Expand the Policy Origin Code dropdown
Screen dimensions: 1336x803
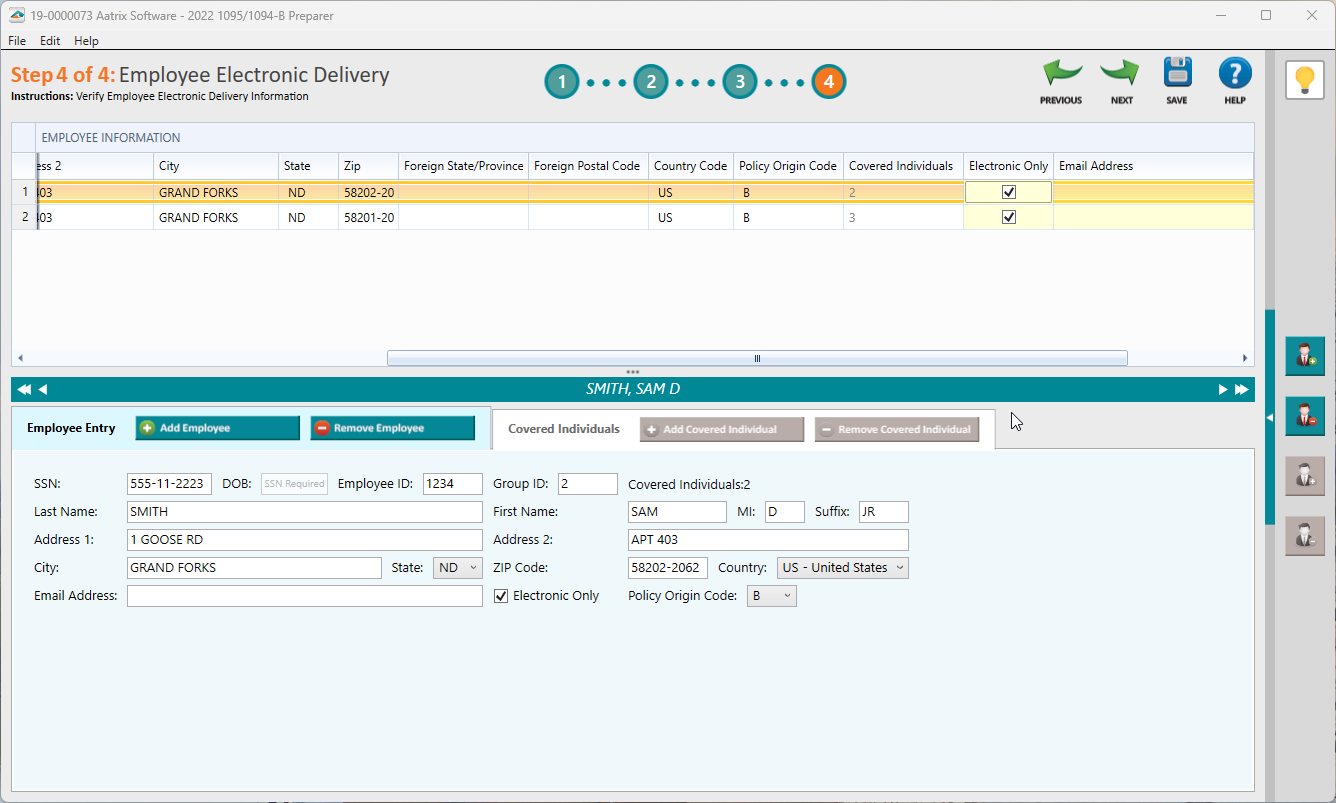click(x=771, y=595)
